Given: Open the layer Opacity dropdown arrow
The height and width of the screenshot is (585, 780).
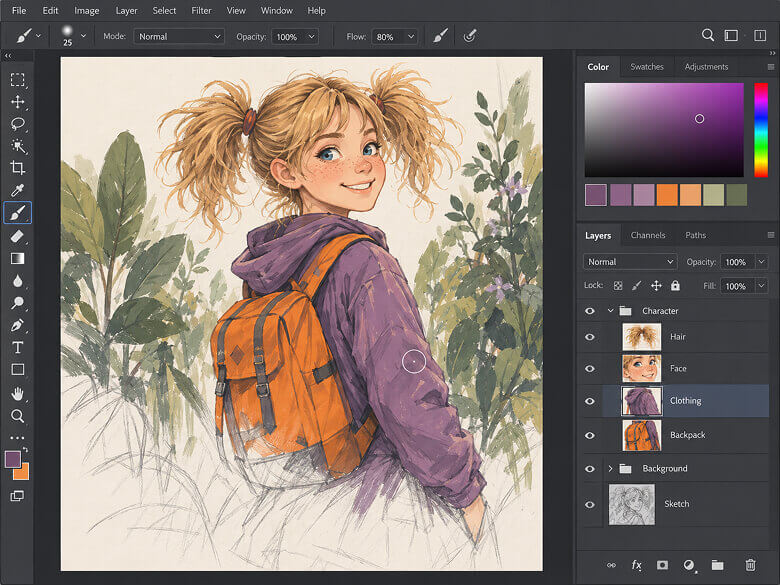Looking at the screenshot, I should pos(761,262).
